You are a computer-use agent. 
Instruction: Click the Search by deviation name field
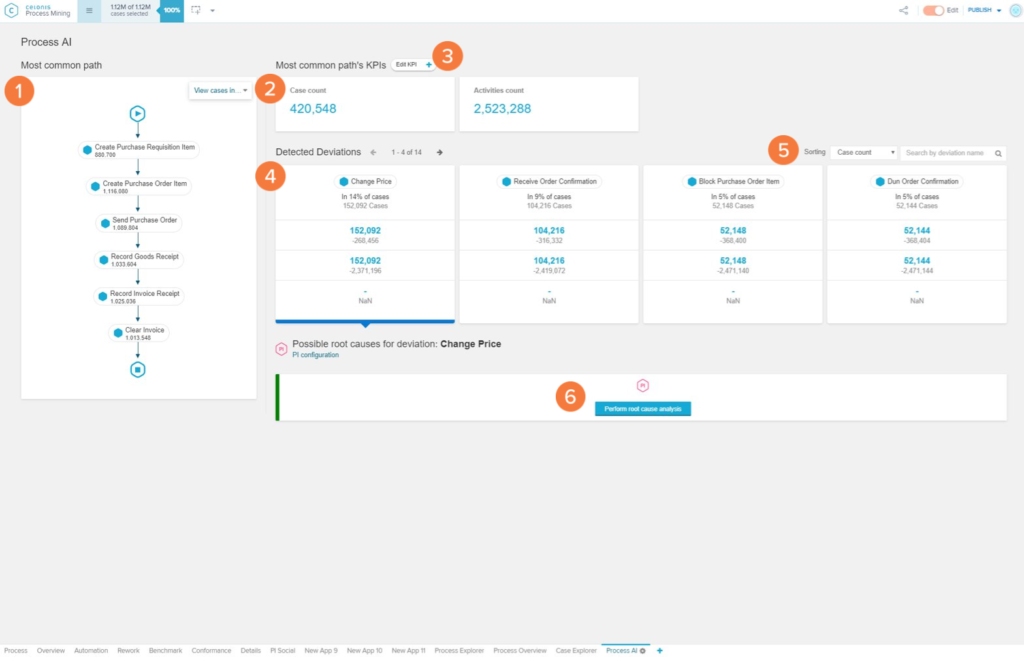point(946,153)
